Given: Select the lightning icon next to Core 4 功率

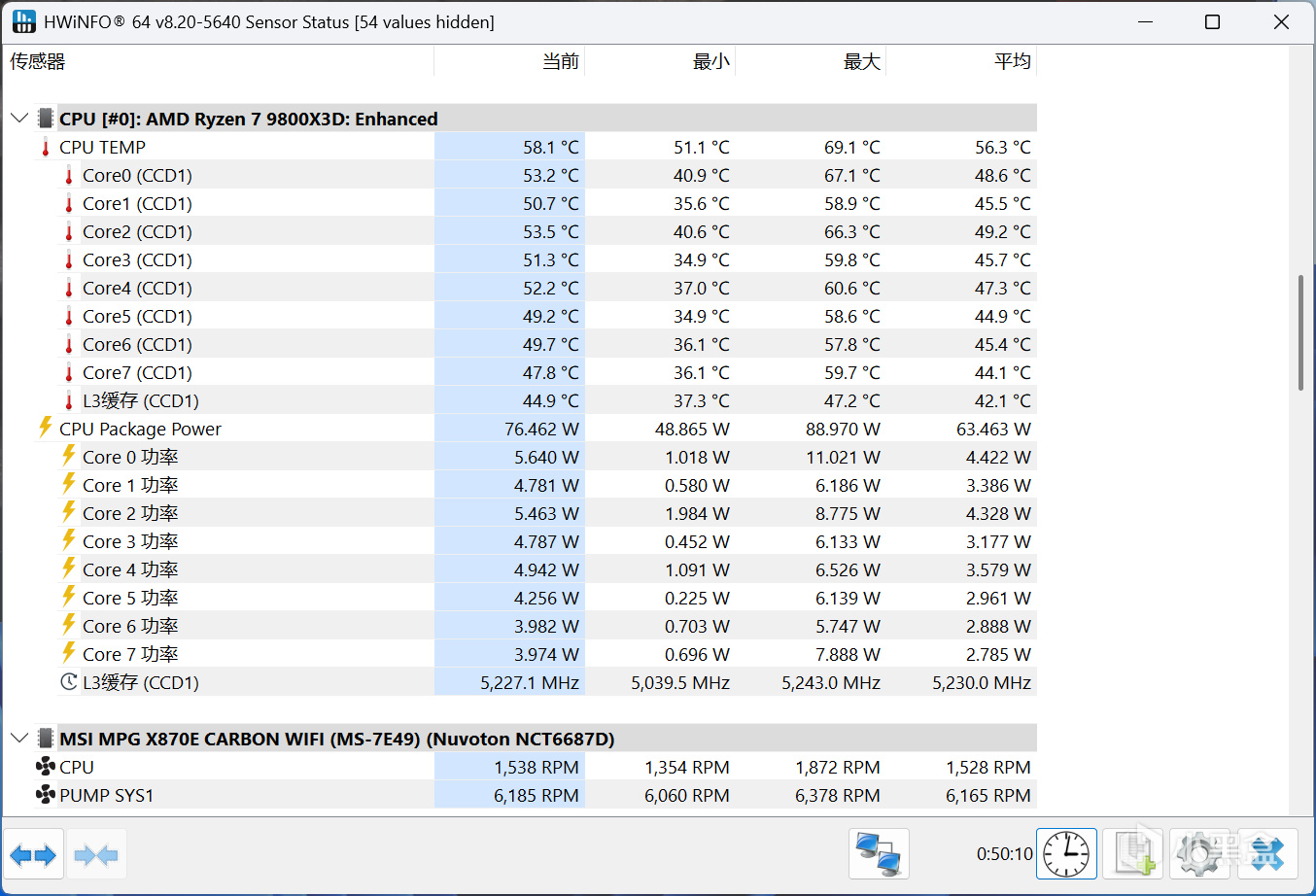Looking at the screenshot, I should point(69,569).
